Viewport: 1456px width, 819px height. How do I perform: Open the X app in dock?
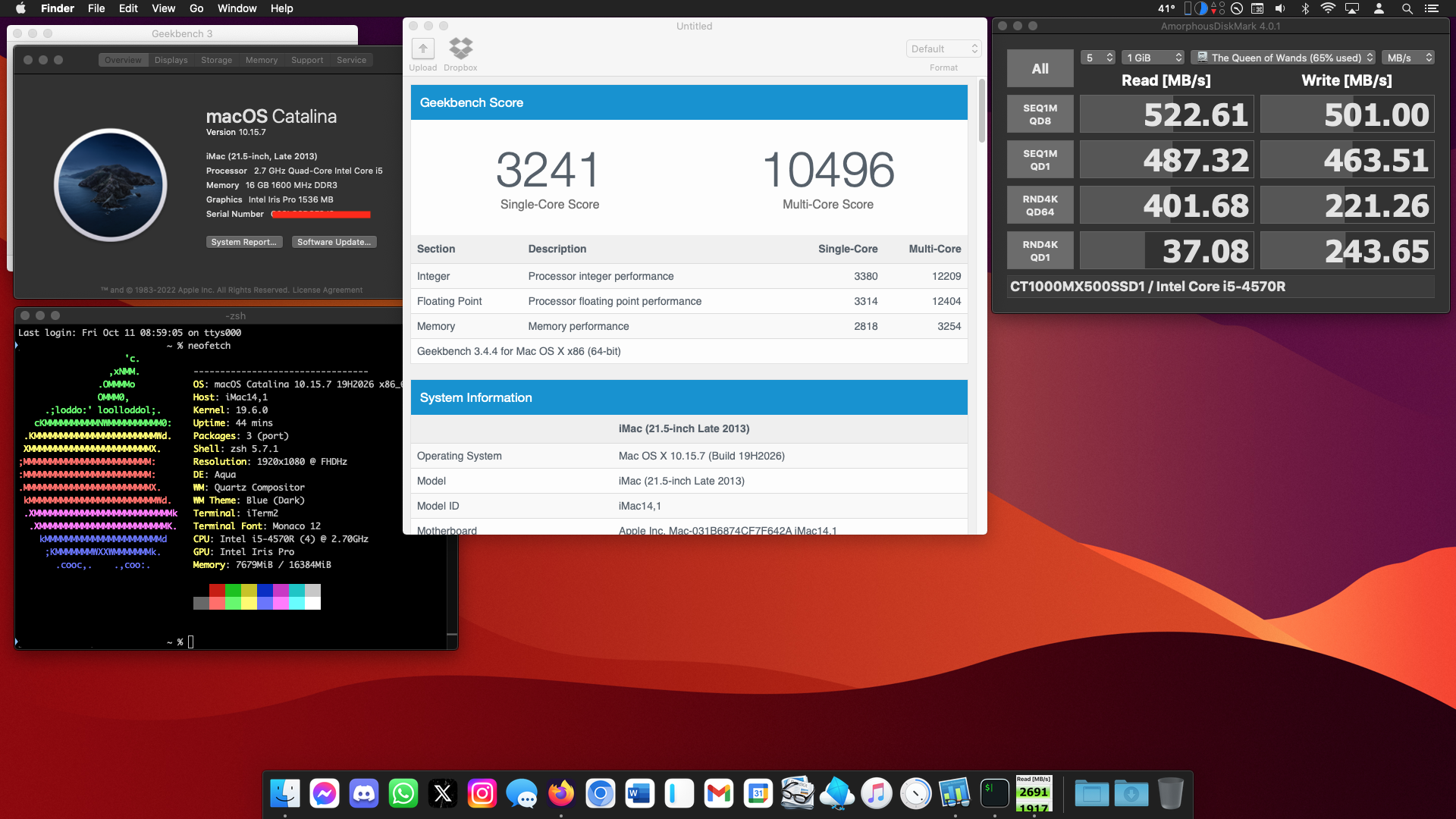tap(443, 794)
